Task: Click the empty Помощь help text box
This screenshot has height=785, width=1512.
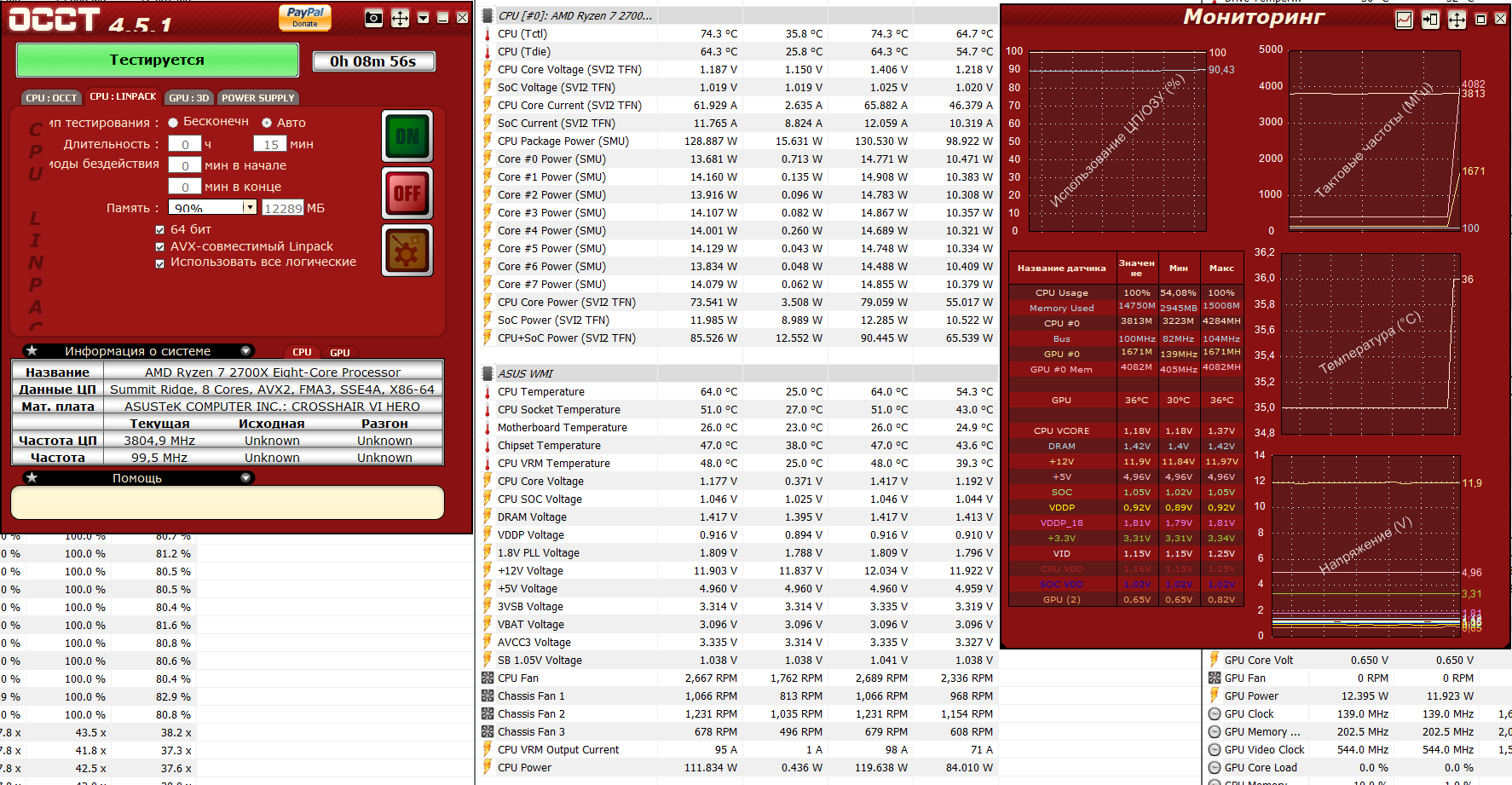Action: [228, 503]
